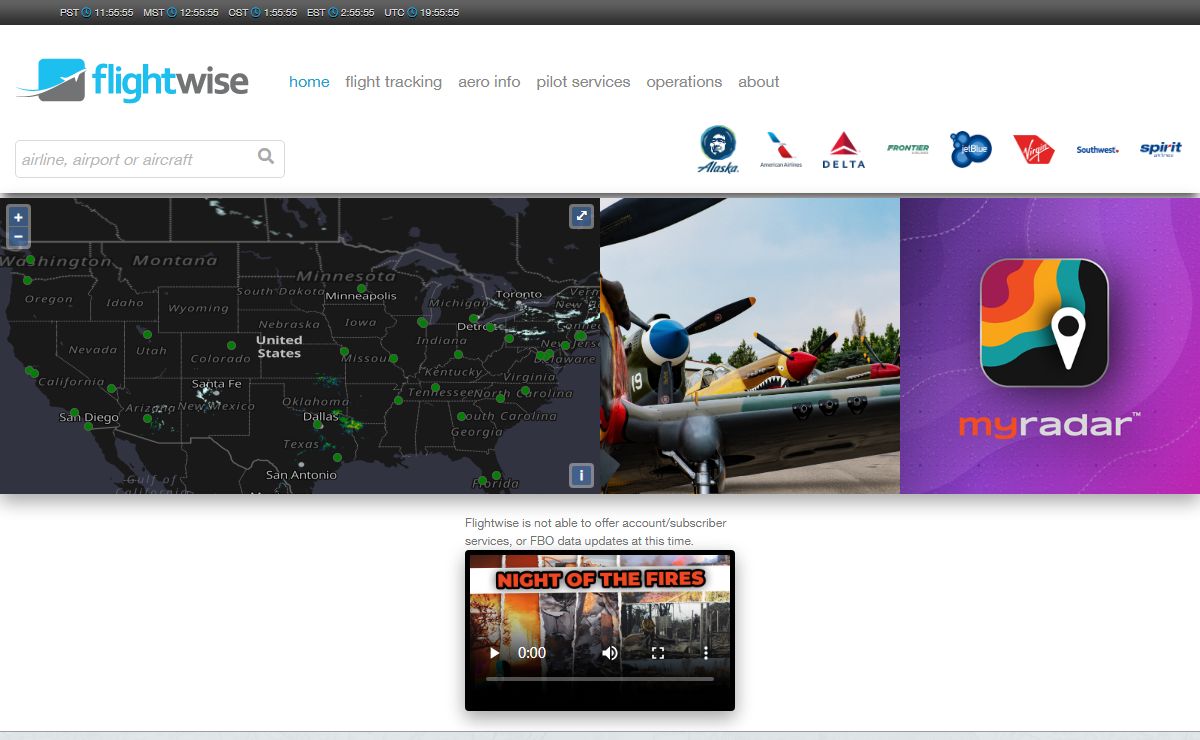Click the airport marker near Dallas

click(x=318, y=425)
